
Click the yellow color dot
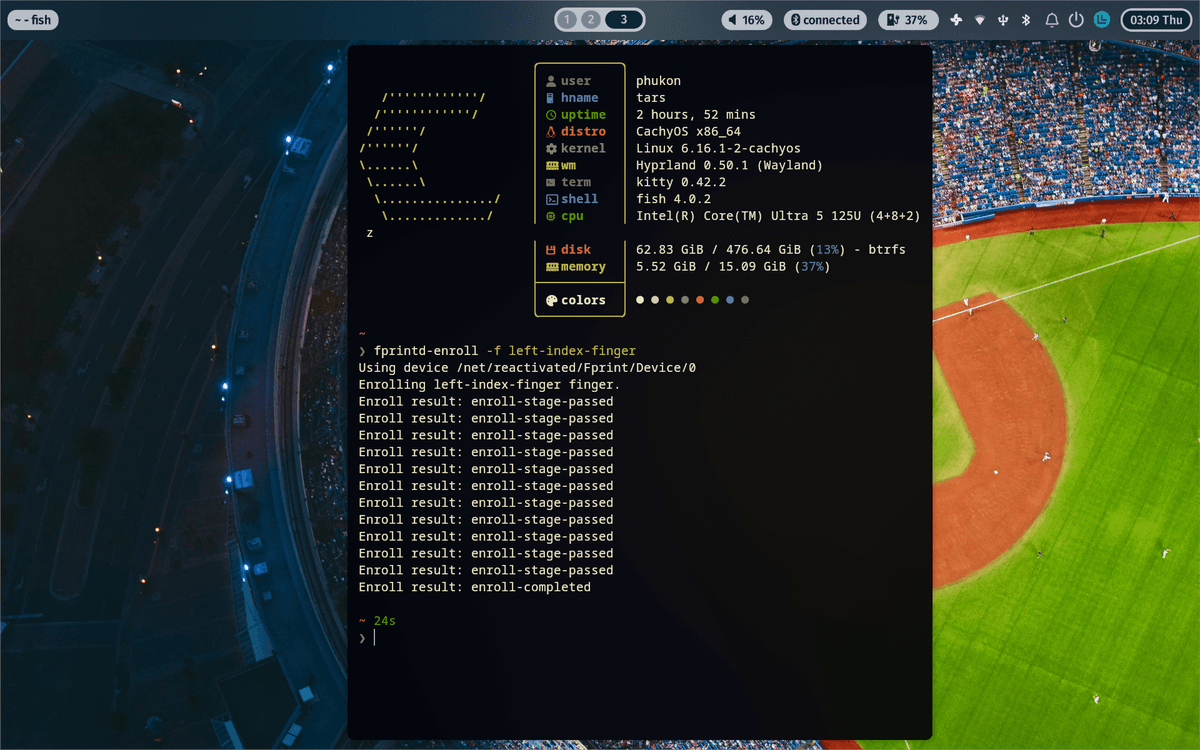(670, 300)
